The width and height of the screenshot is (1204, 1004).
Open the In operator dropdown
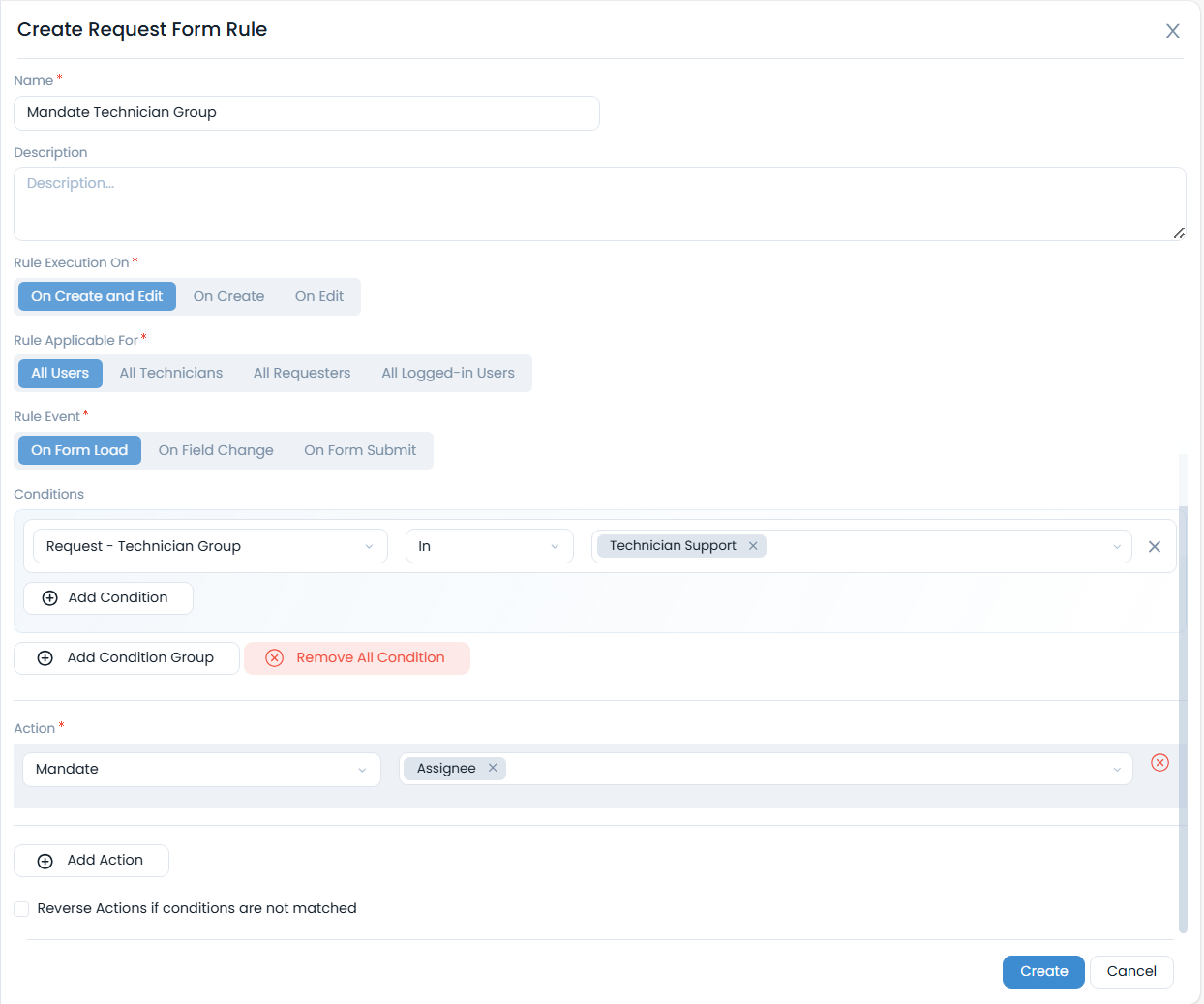(x=489, y=545)
